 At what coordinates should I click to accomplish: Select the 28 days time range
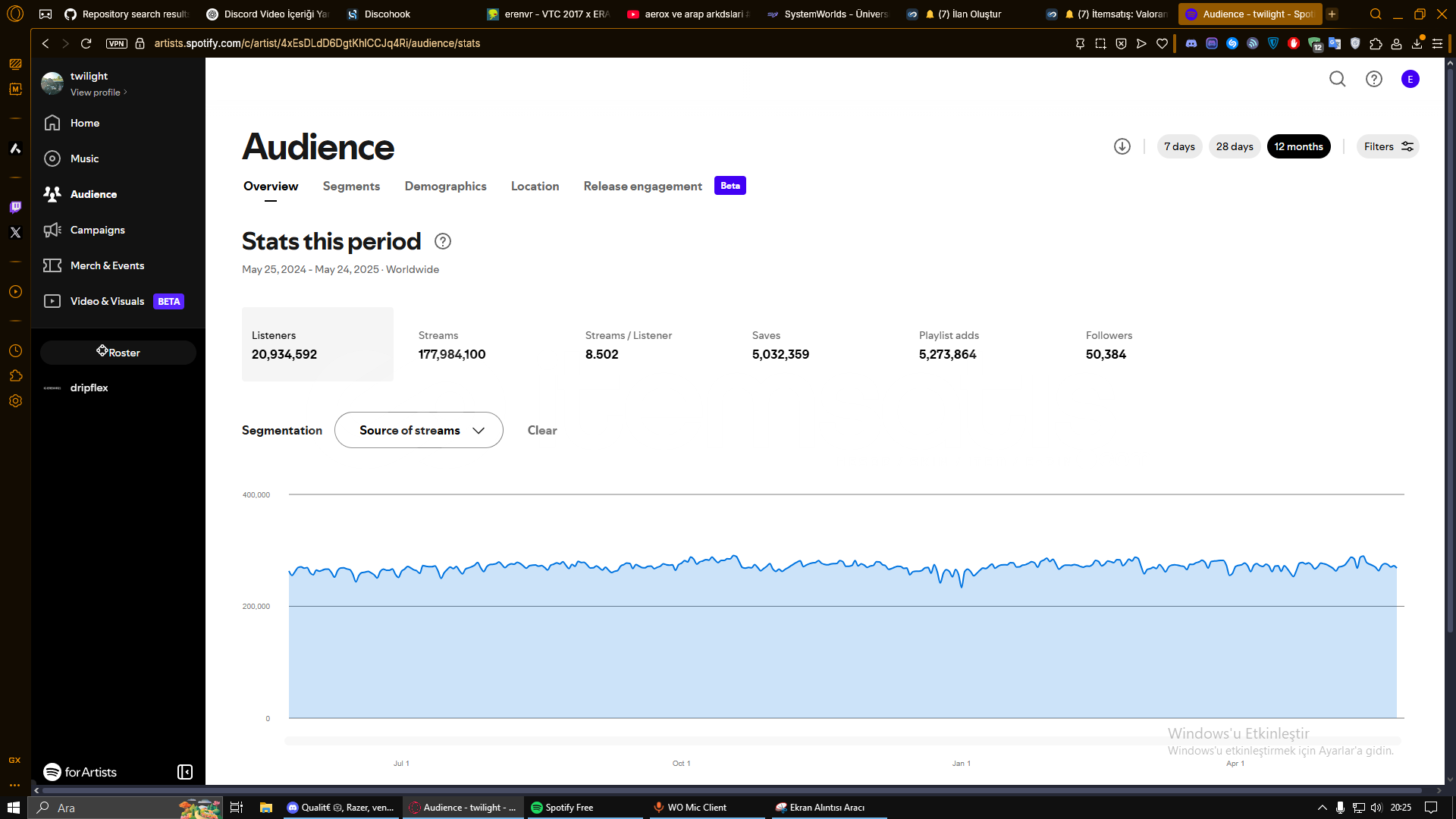(1235, 146)
